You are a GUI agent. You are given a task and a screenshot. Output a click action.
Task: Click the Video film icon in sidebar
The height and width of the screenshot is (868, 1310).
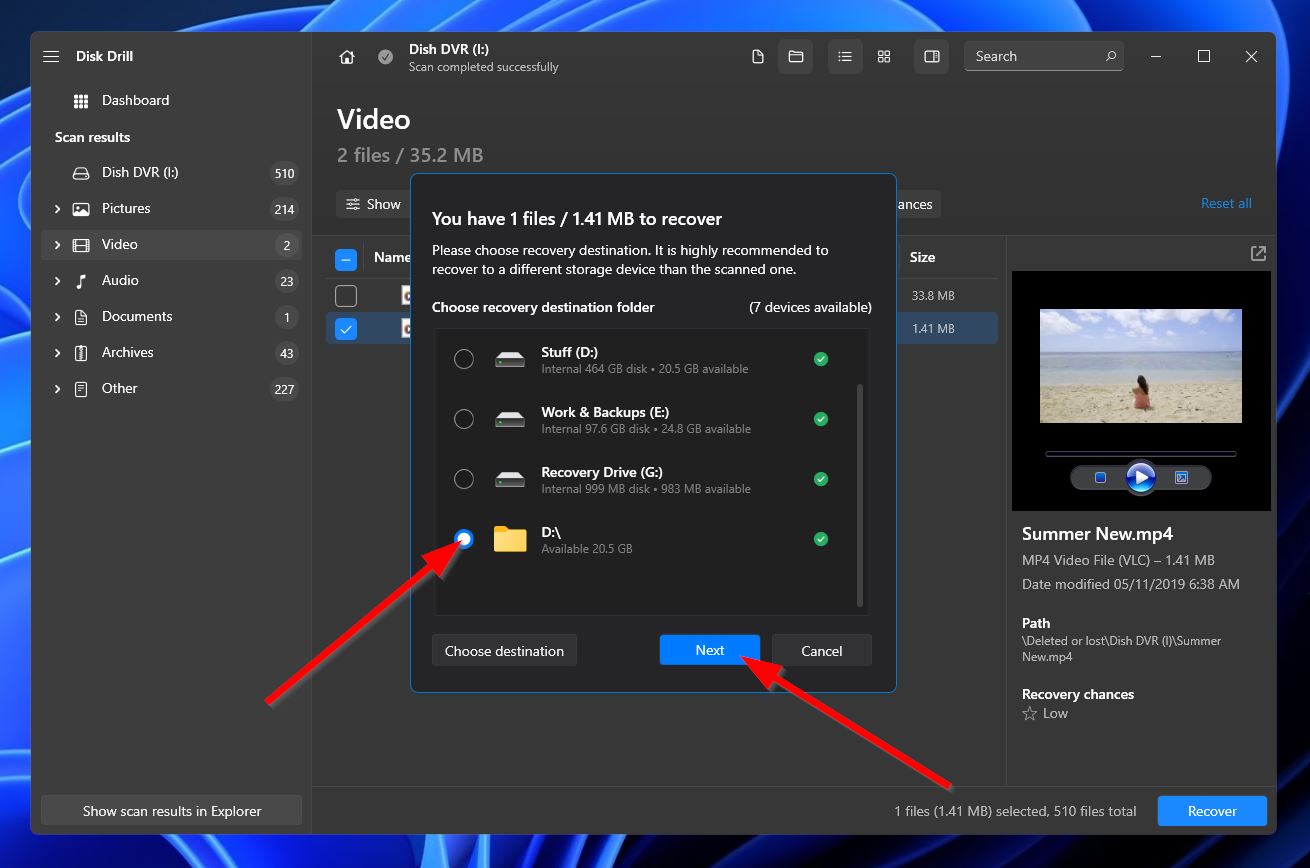(81, 245)
